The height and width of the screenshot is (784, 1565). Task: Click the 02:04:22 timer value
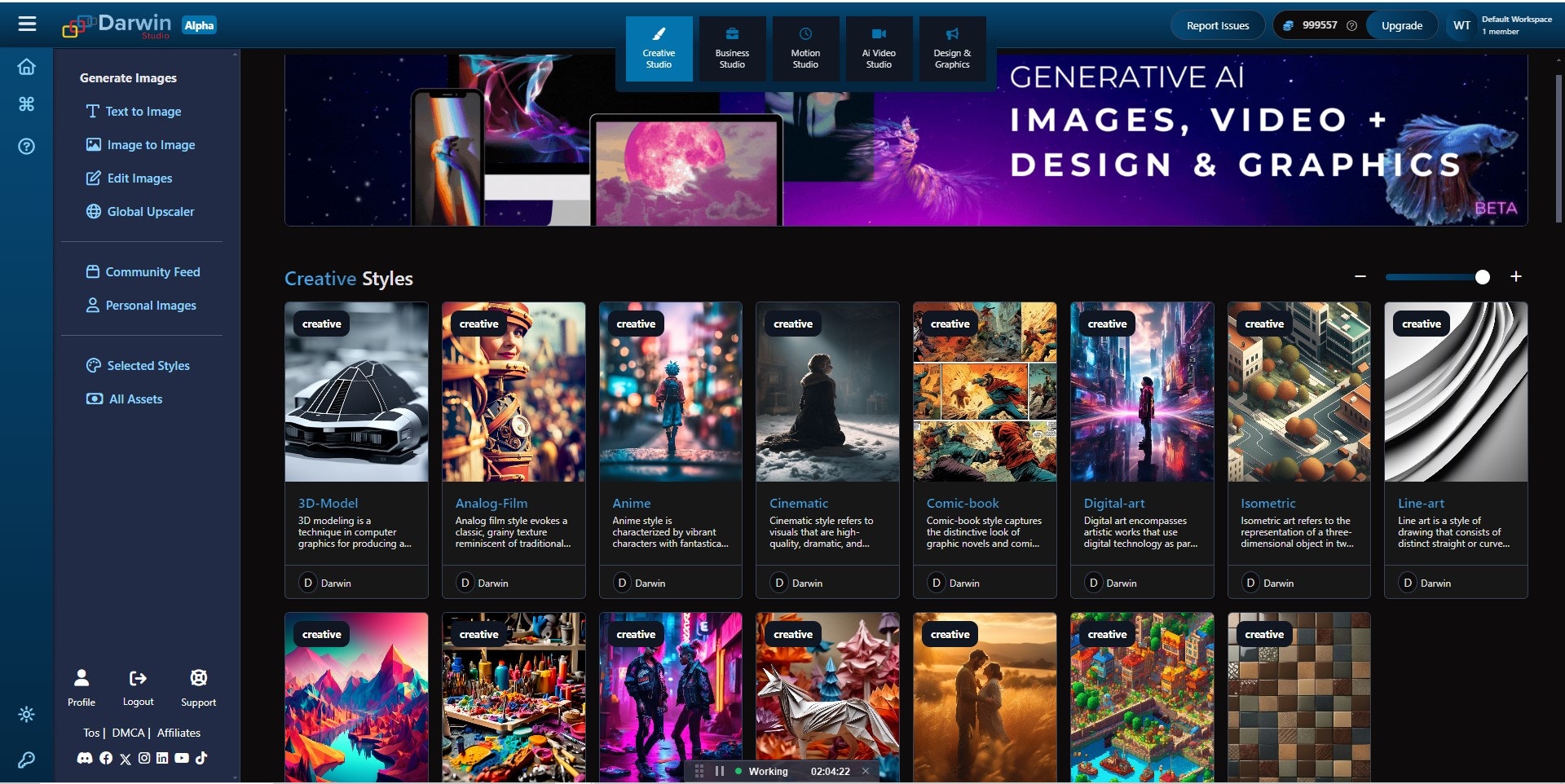pyautogui.click(x=830, y=771)
